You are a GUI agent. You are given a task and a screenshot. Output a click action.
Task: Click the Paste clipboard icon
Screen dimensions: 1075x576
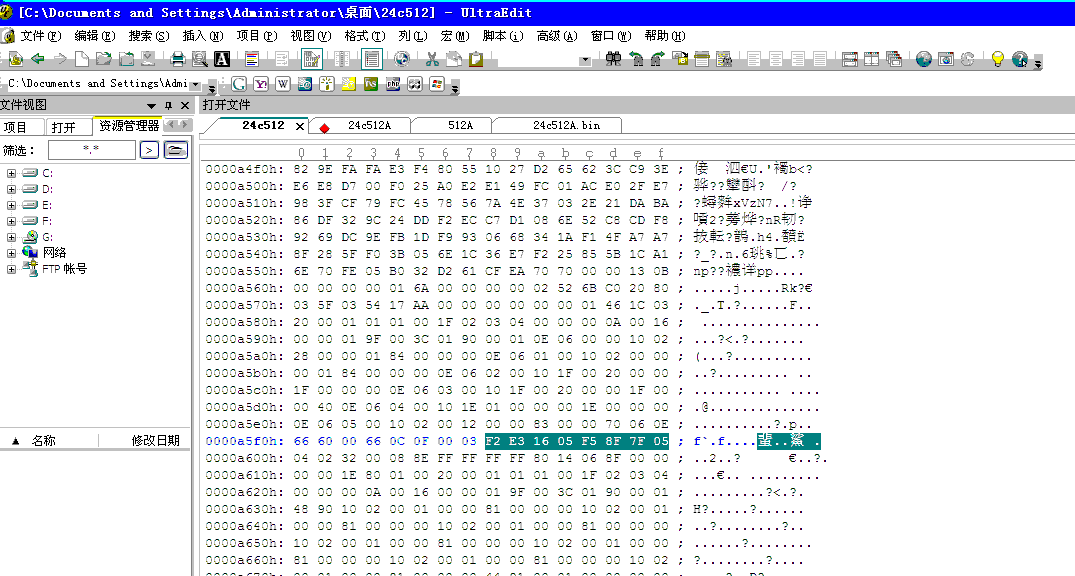click(x=476, y=59)
